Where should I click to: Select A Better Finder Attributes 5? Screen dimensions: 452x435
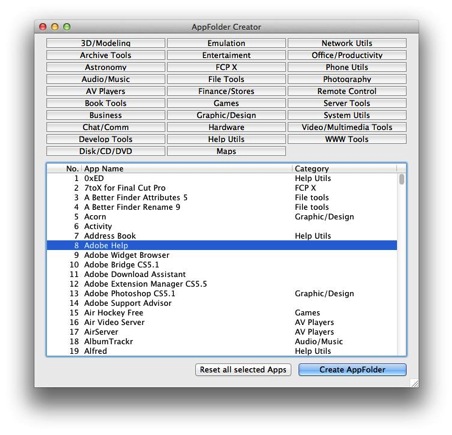click(222, 198)
